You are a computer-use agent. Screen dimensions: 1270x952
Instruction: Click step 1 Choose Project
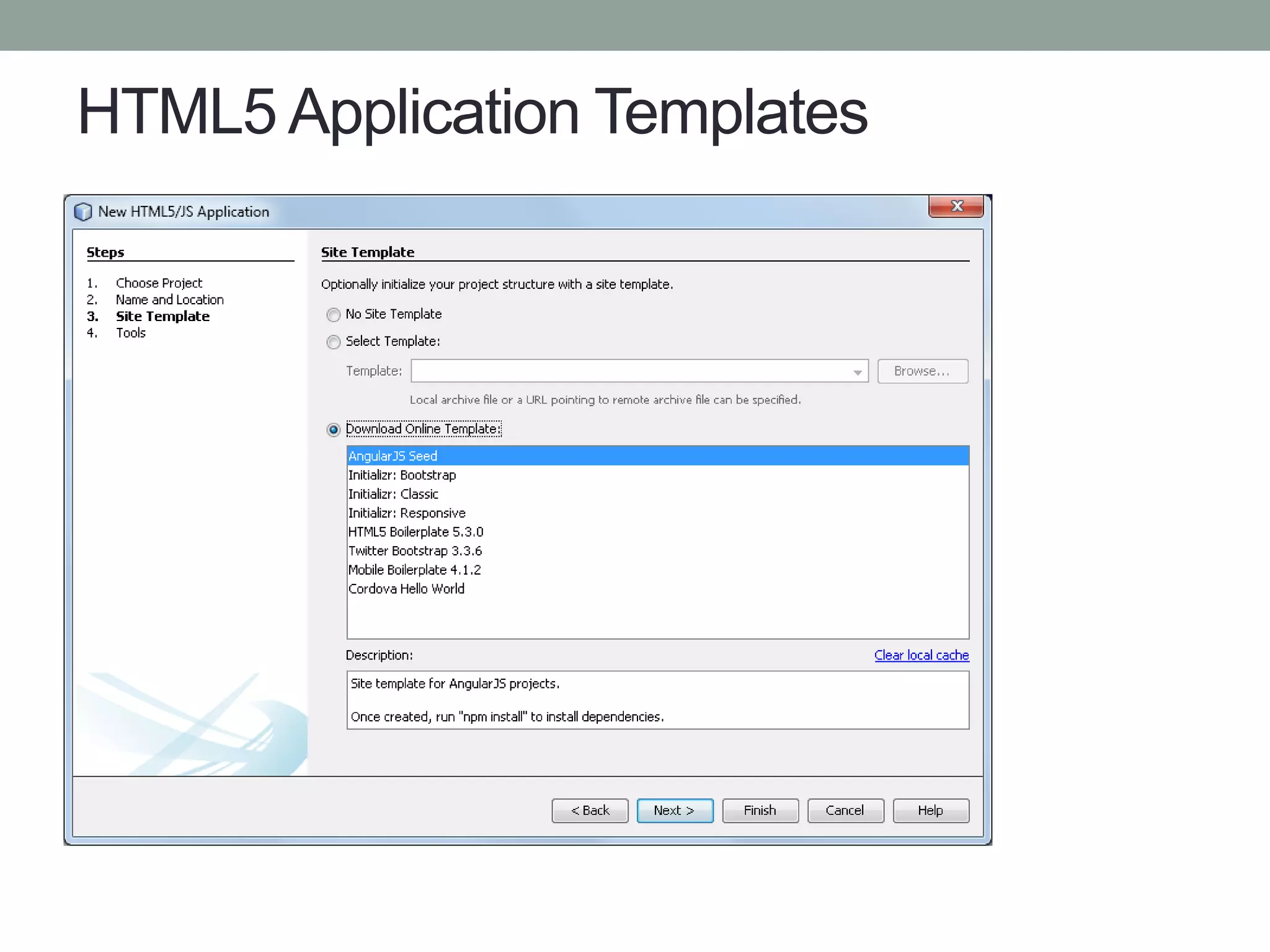point(159,283)
